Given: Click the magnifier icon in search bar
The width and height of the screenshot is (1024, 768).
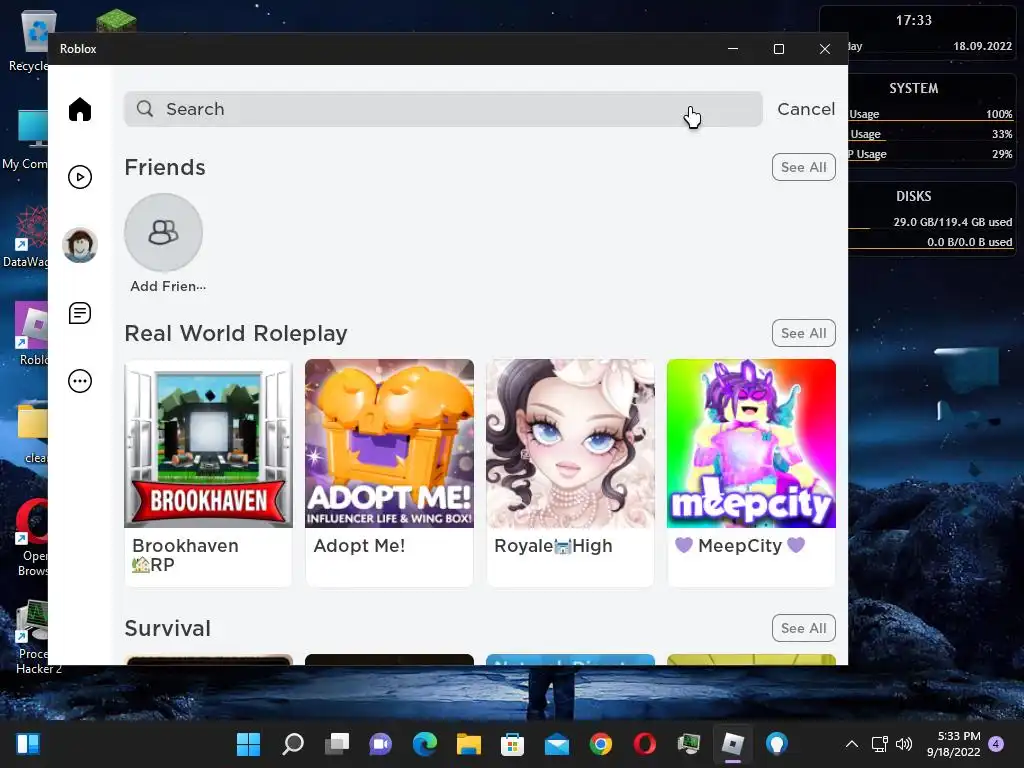Looking at the screenshot, I should pos(145,108).
